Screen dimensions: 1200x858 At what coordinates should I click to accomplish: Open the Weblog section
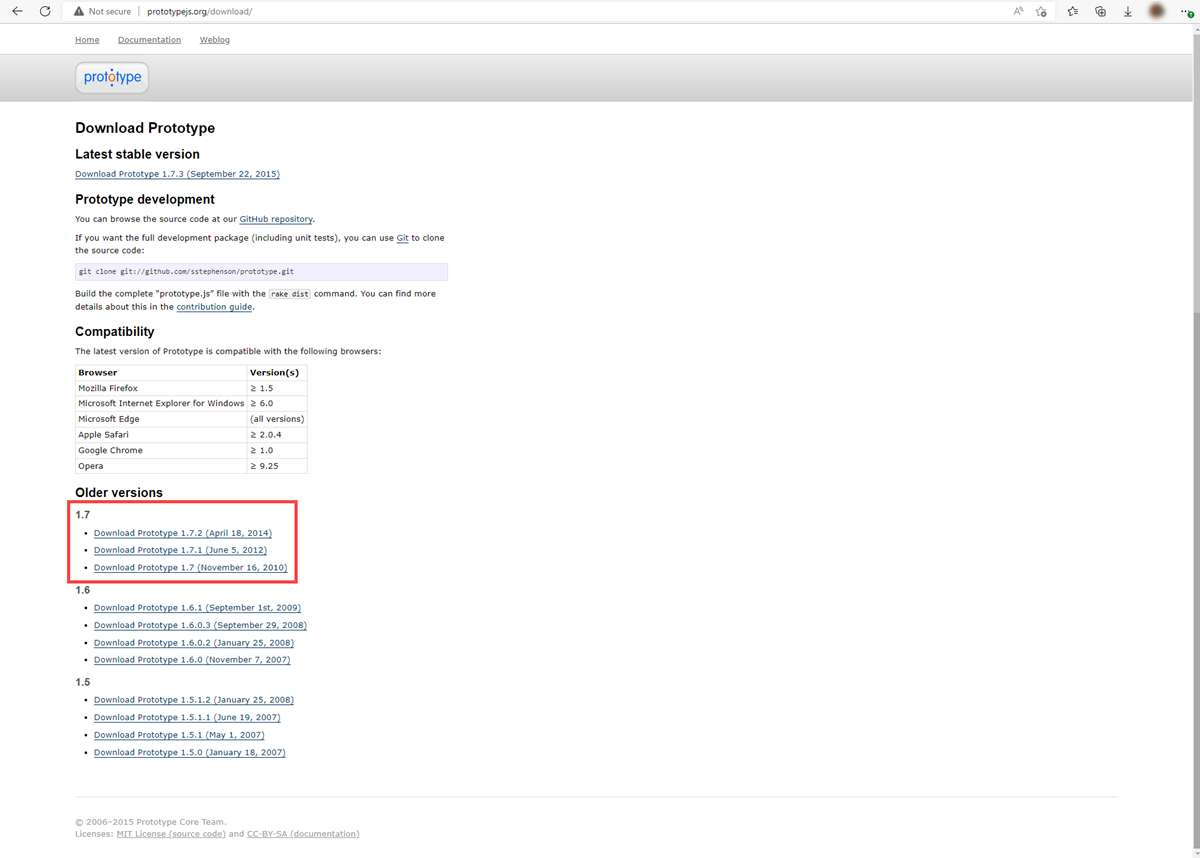214,39
